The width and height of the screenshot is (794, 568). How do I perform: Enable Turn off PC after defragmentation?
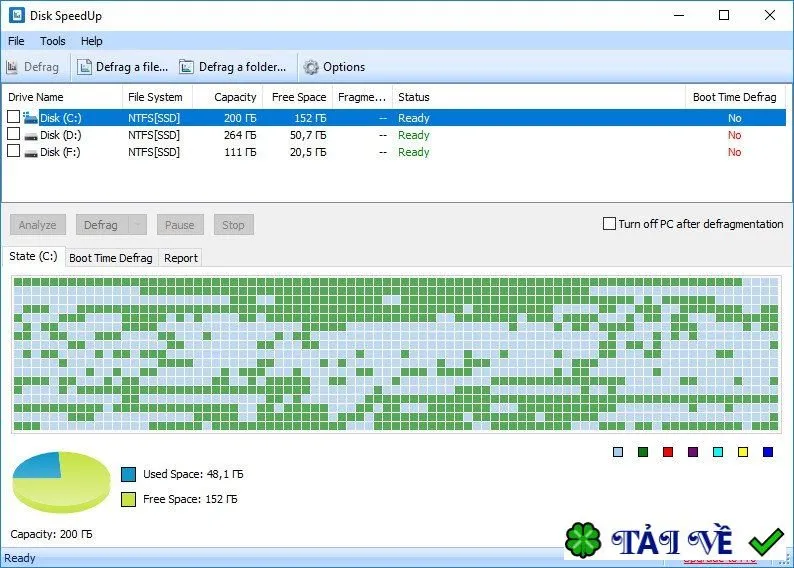pos(609,224)
